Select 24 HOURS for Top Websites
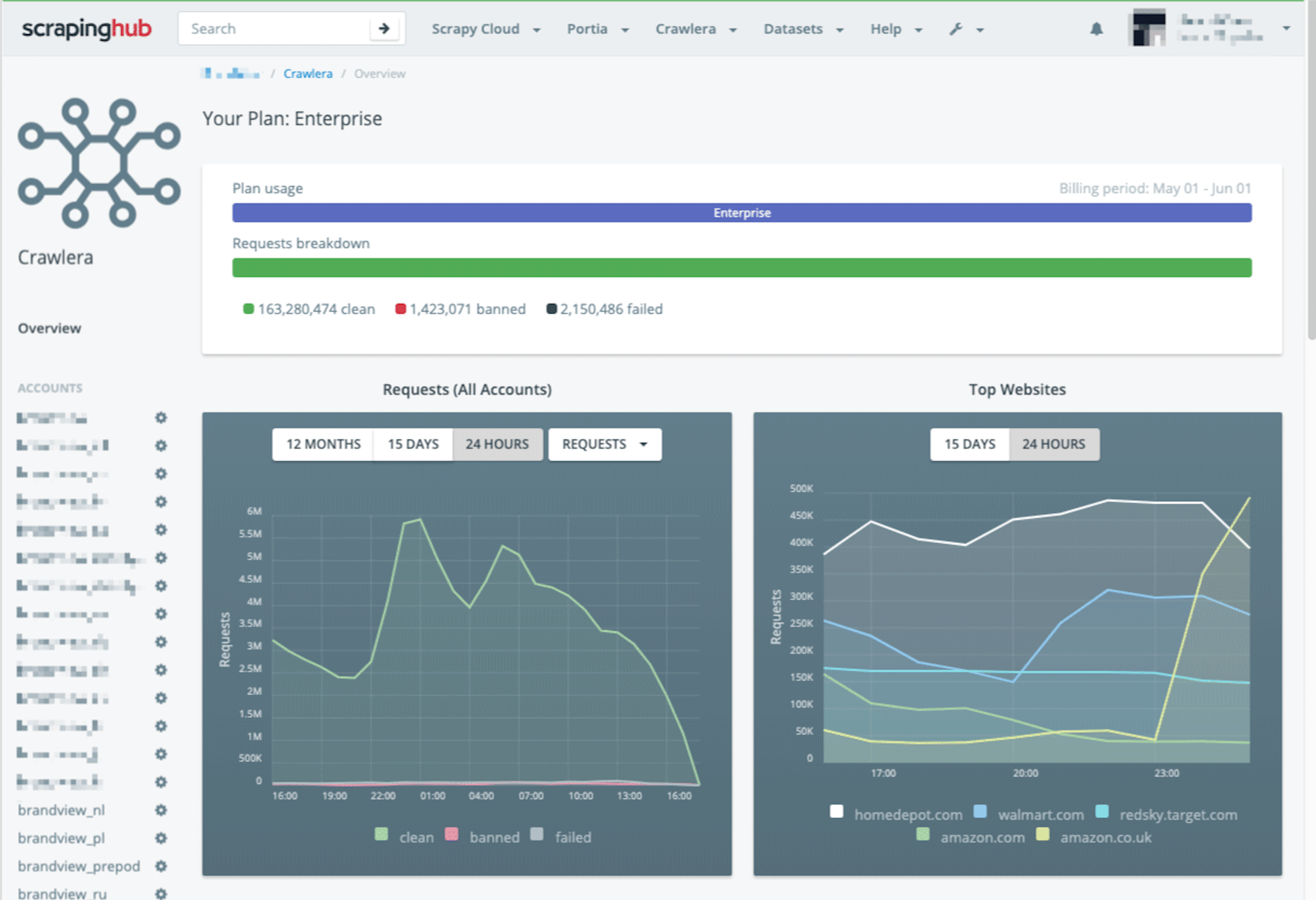 [1054, 444]
